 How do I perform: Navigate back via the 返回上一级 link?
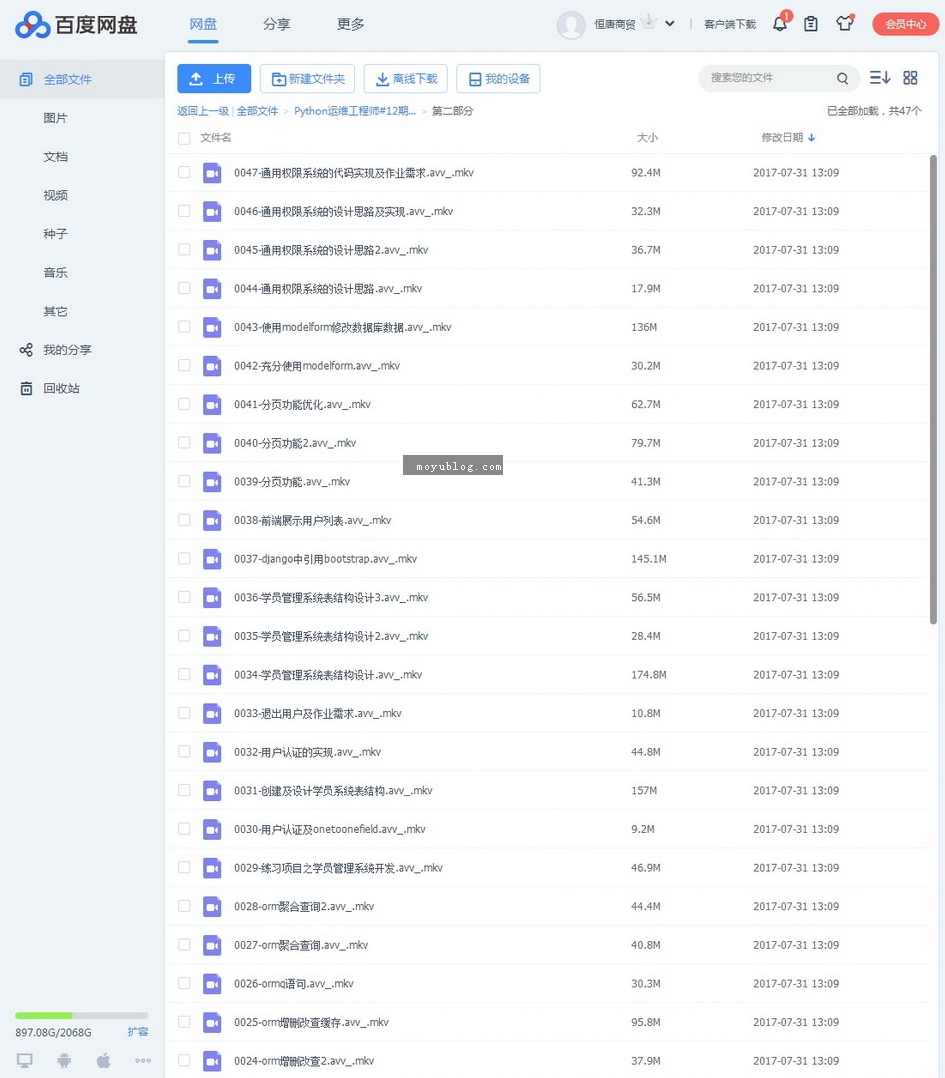(x=204, y=111)
